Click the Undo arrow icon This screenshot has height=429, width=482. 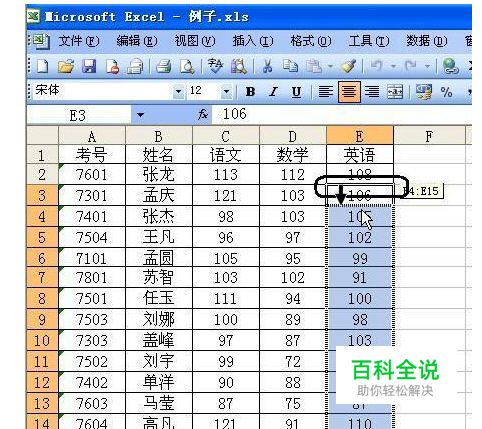click(x=376, y=66)
